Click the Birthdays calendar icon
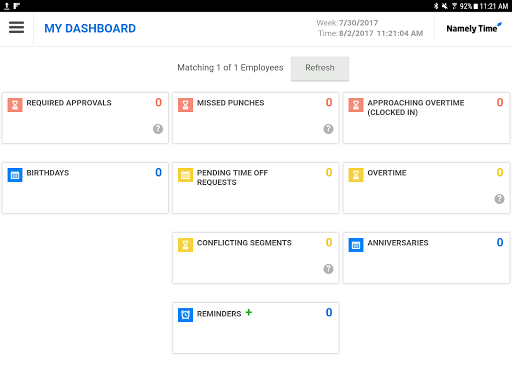 pos(15,175)
